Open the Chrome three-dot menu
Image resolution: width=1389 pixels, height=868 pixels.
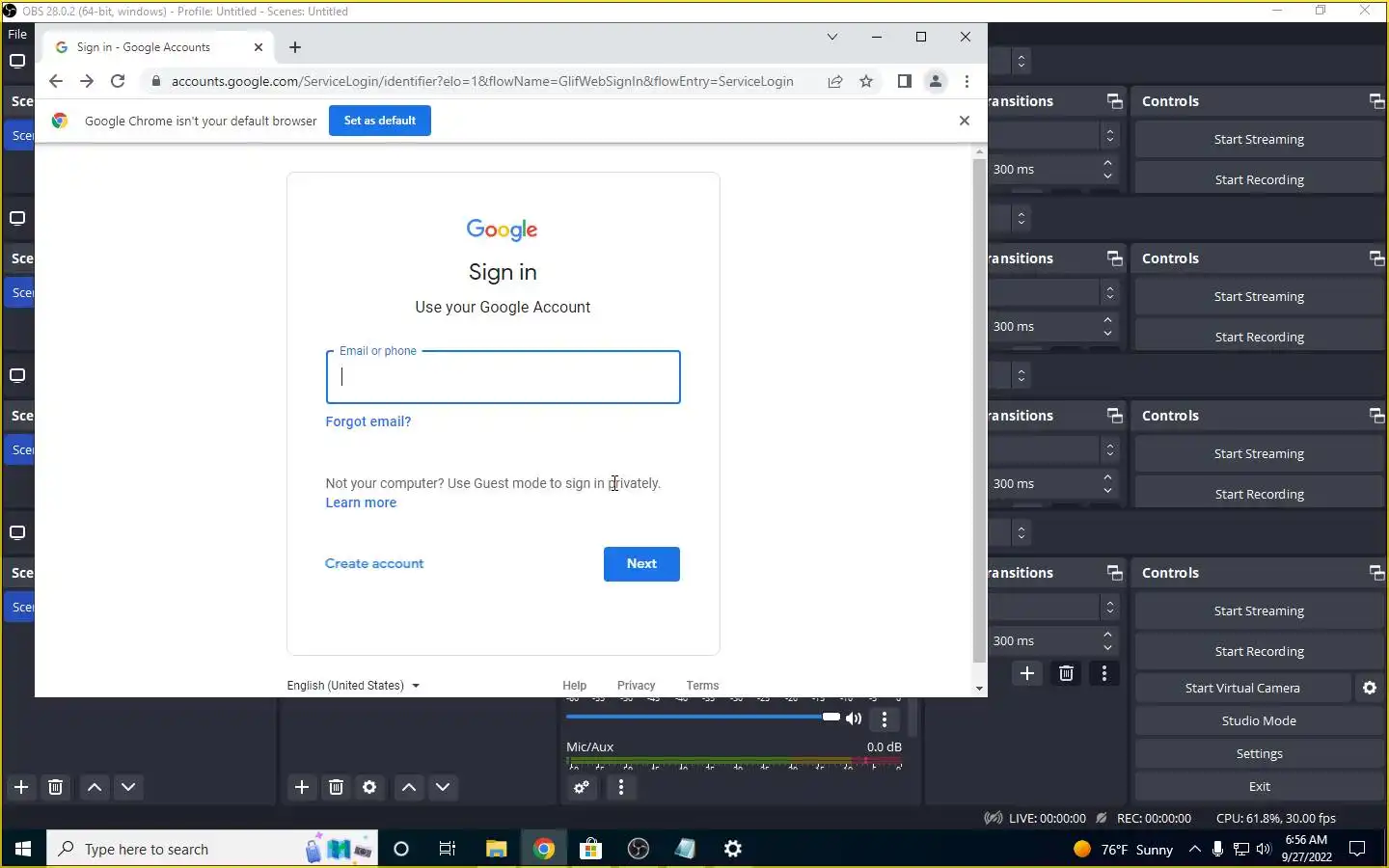pos(967,81)
